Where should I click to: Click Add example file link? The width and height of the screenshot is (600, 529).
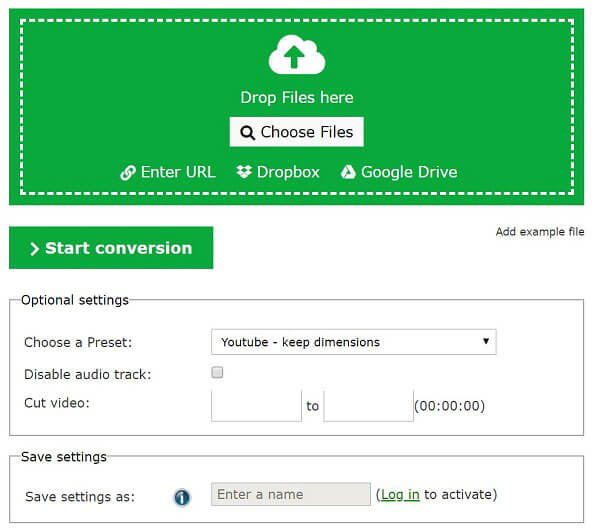tap(540, 232)
